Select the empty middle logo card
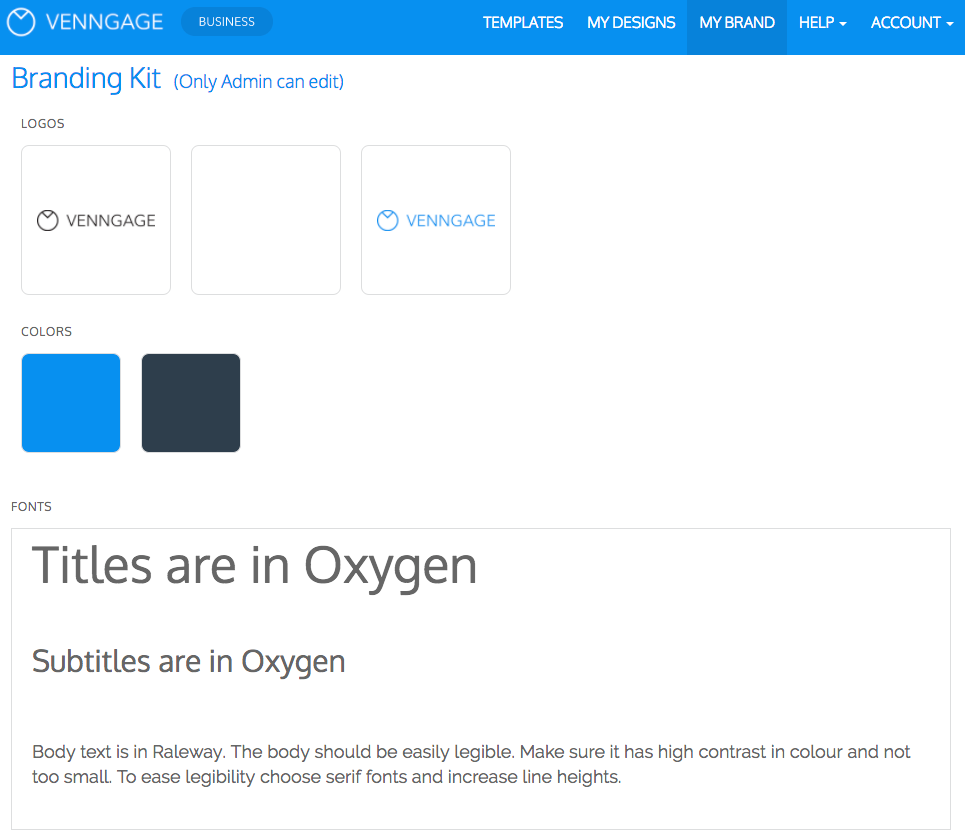 (266, 220)
